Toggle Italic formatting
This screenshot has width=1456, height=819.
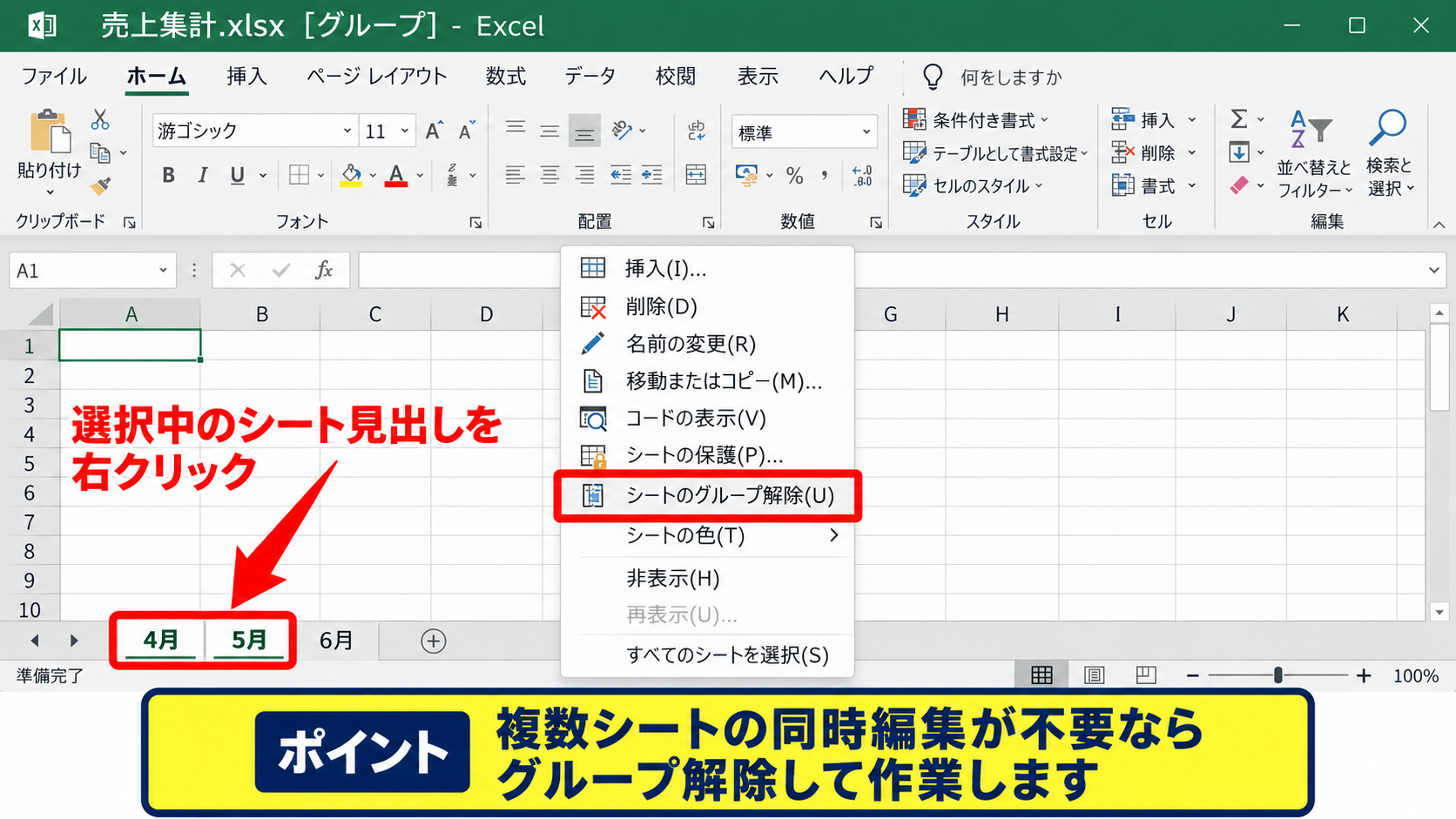point(202,175)
